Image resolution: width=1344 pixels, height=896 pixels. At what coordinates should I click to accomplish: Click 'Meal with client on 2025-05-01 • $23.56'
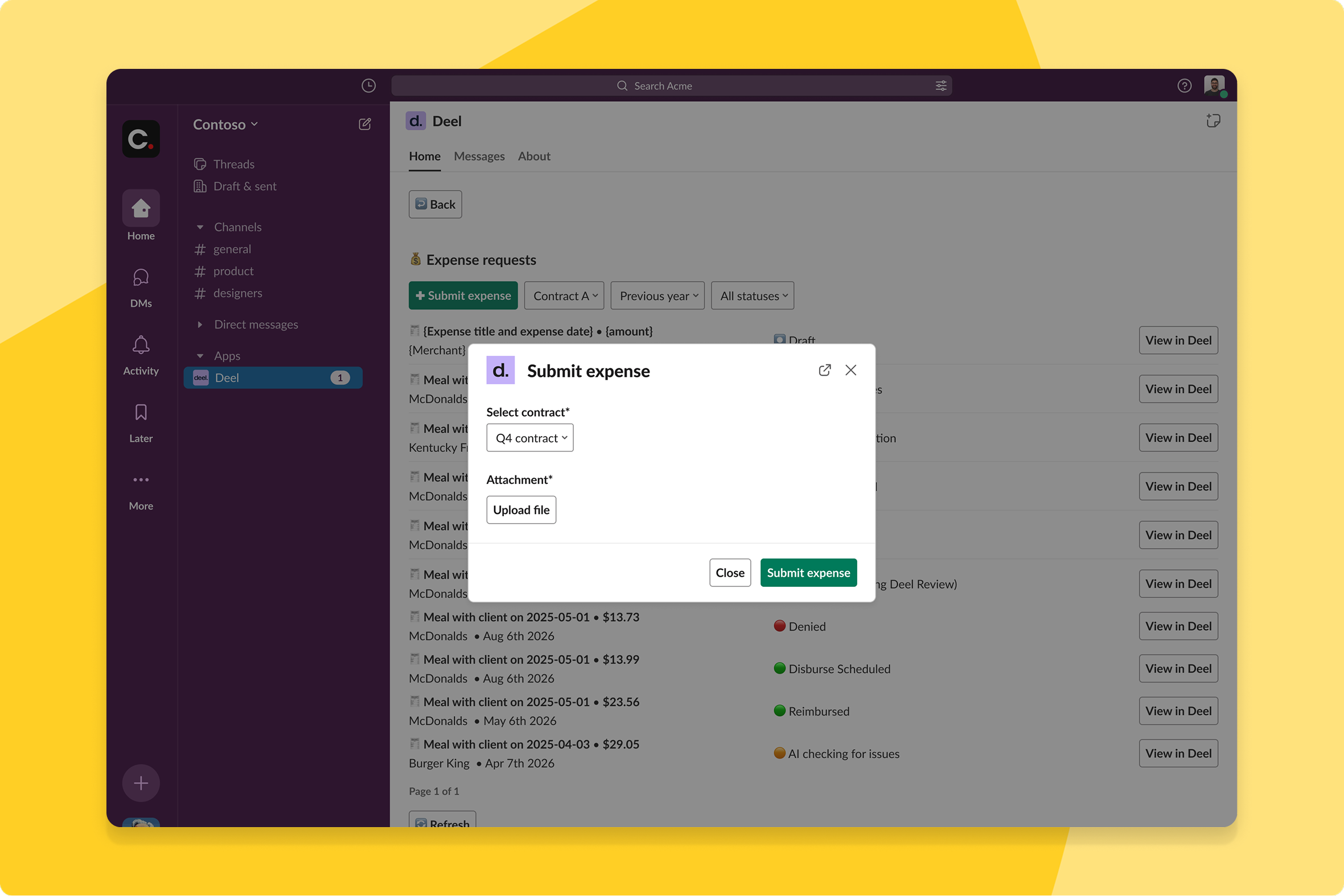tap(532, 702)
